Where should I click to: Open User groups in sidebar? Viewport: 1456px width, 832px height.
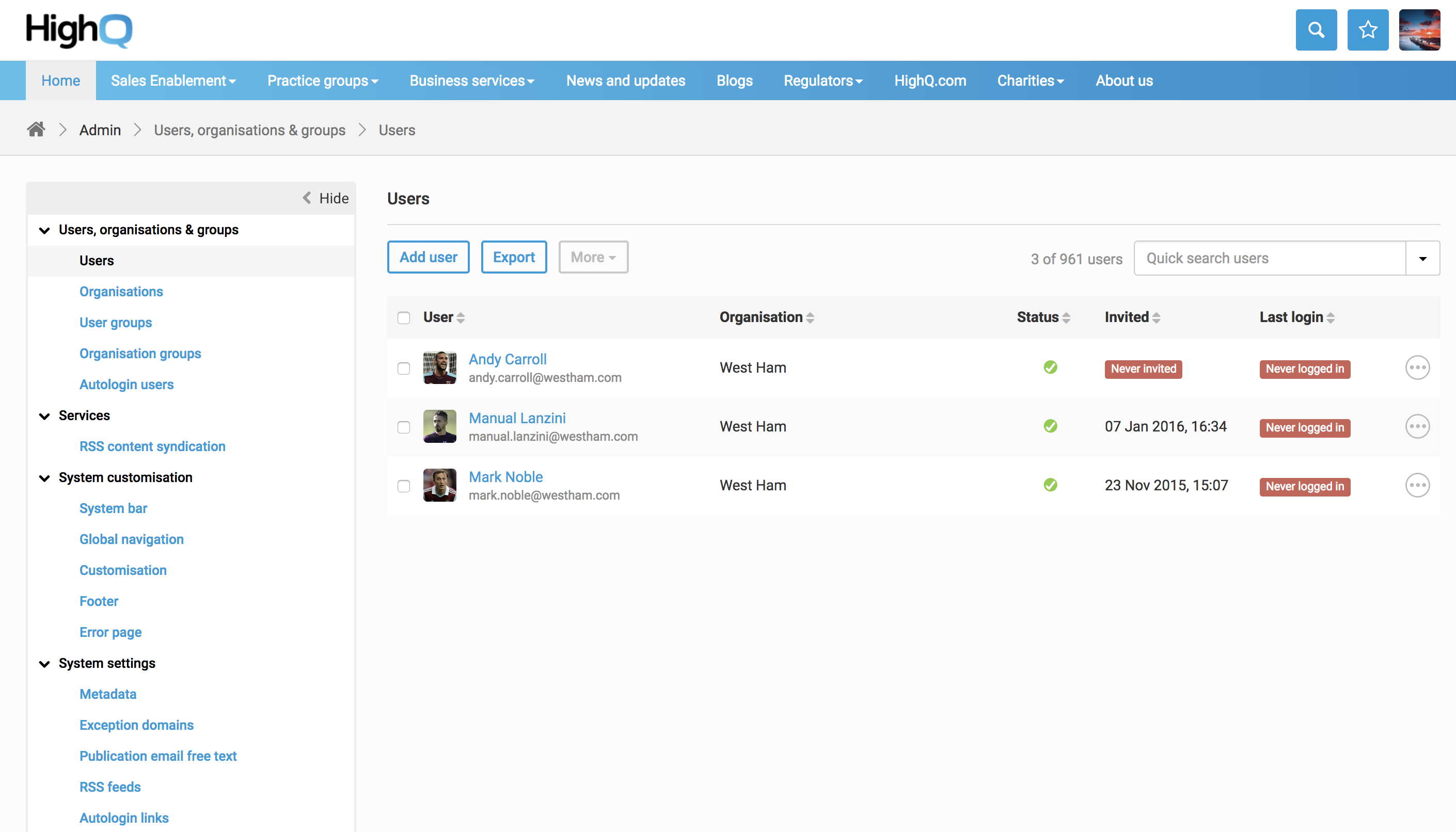tap(116, 322)
